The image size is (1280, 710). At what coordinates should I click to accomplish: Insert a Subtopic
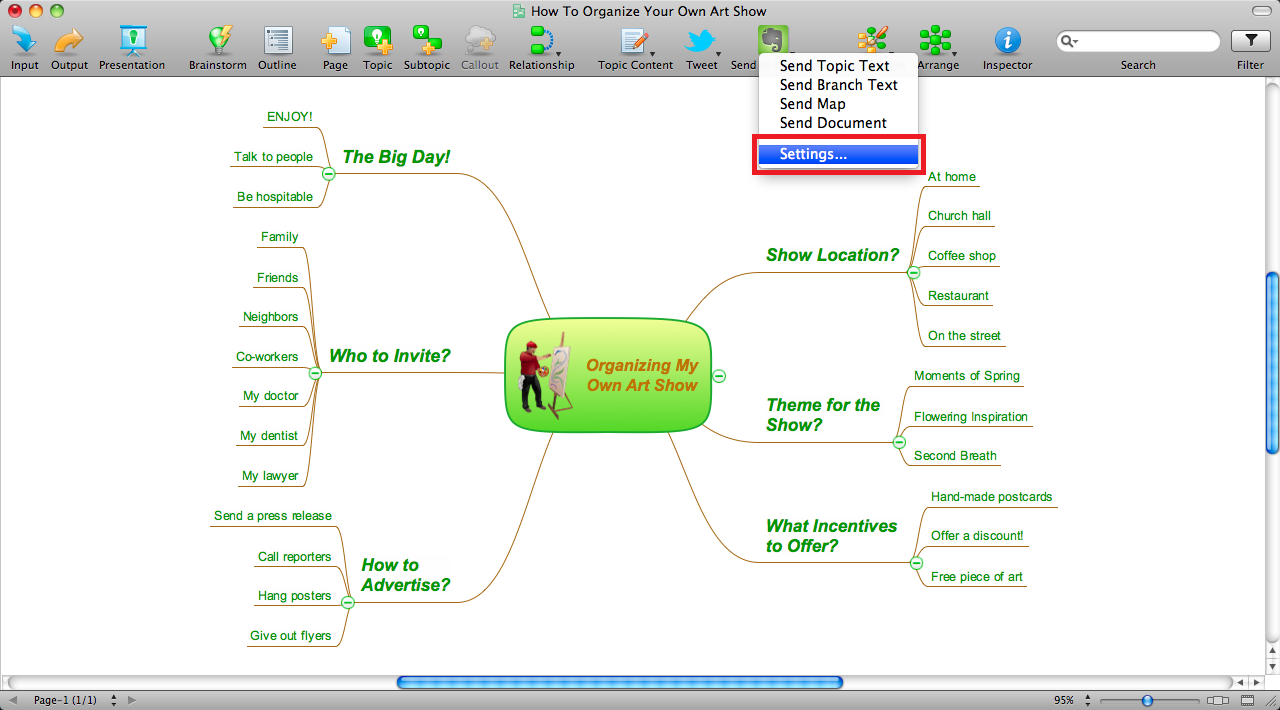(427, 41)
